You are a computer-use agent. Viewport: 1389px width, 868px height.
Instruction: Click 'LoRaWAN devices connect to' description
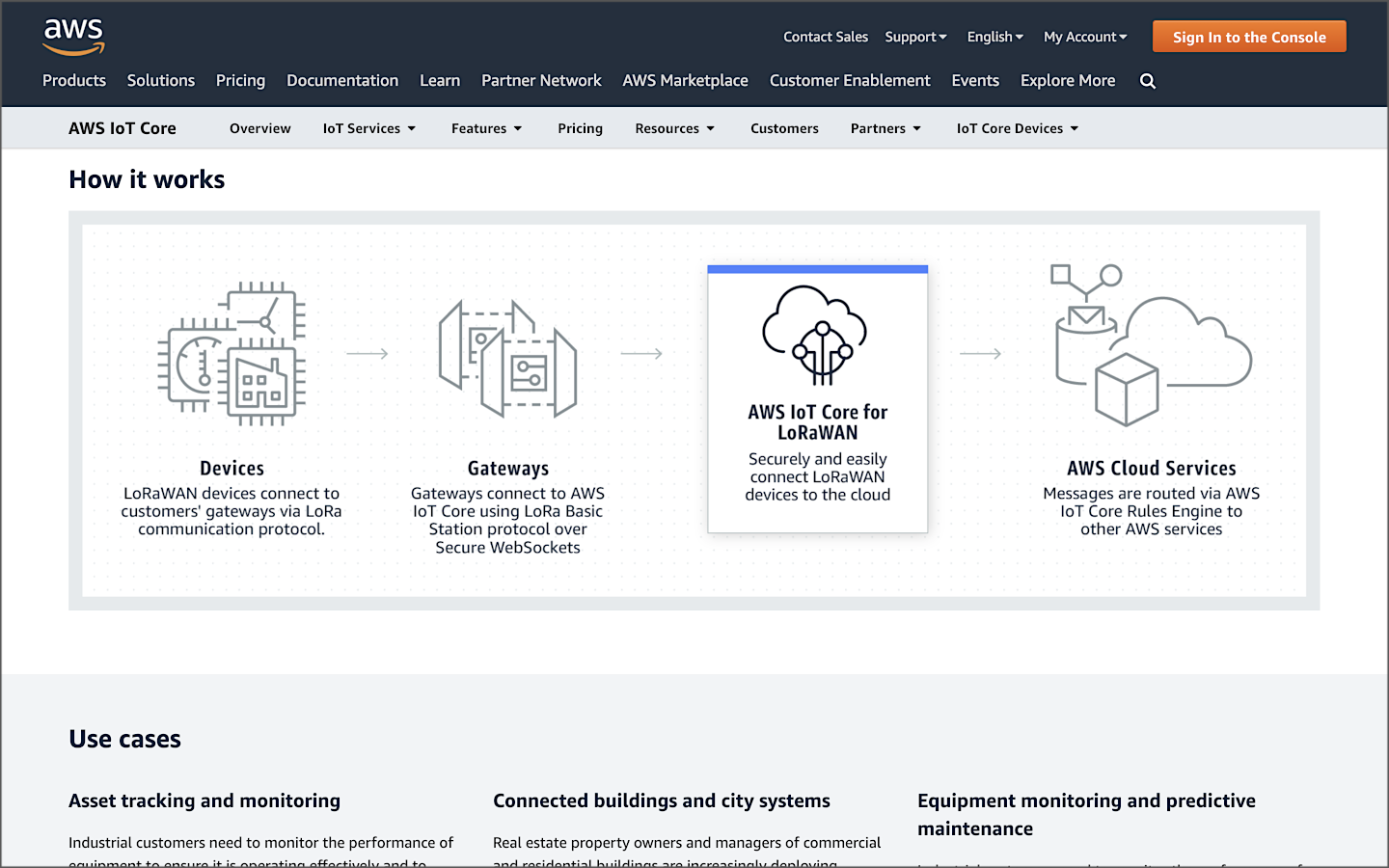coord(231,511)
